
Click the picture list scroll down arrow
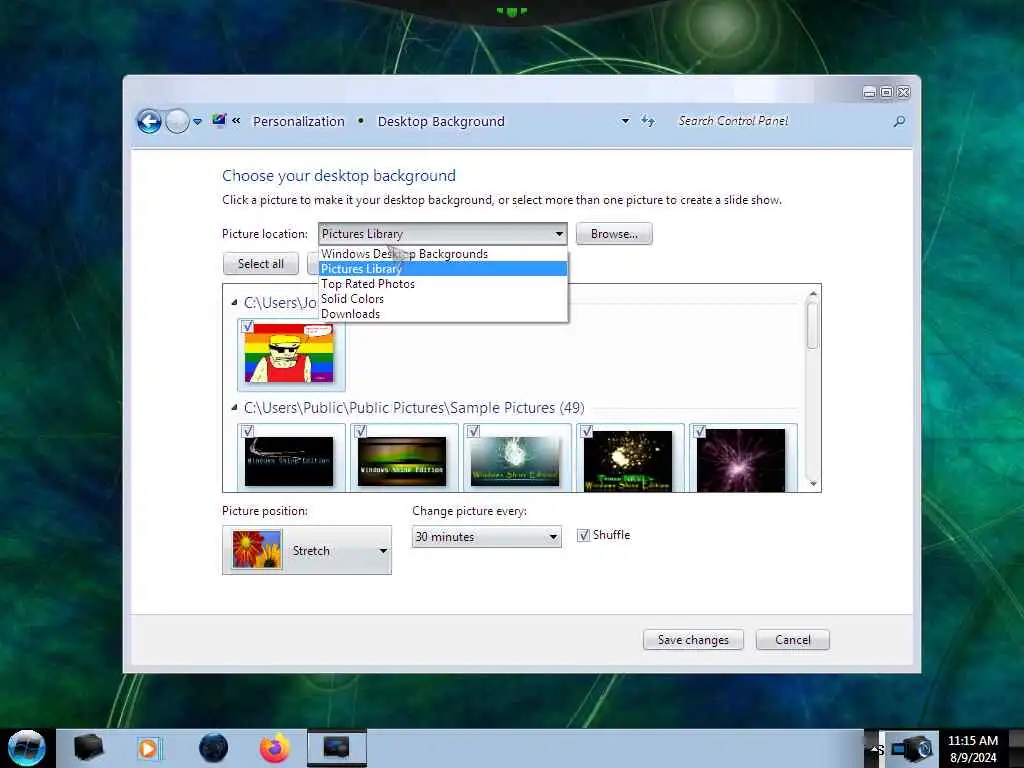812,483
